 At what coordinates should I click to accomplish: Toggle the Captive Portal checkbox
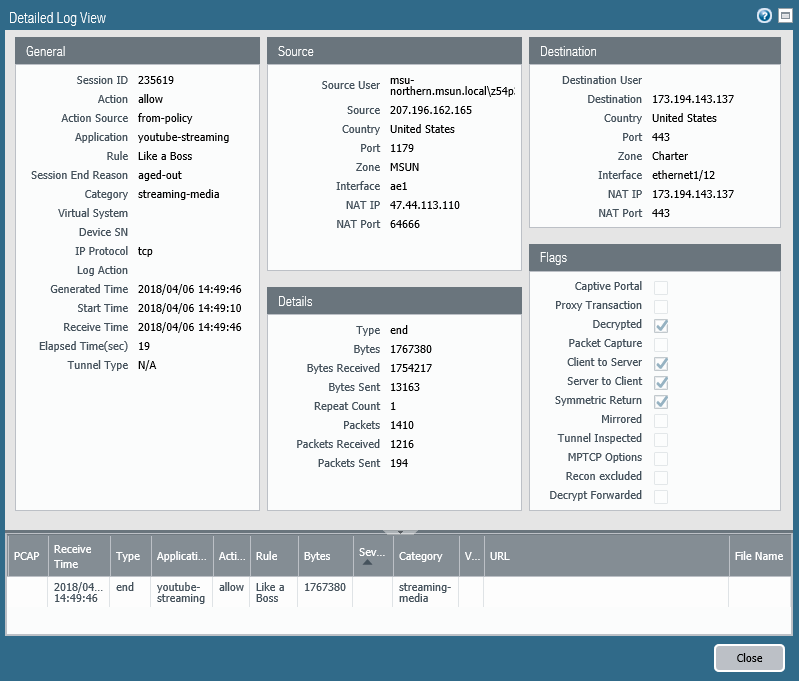(661, 287)
